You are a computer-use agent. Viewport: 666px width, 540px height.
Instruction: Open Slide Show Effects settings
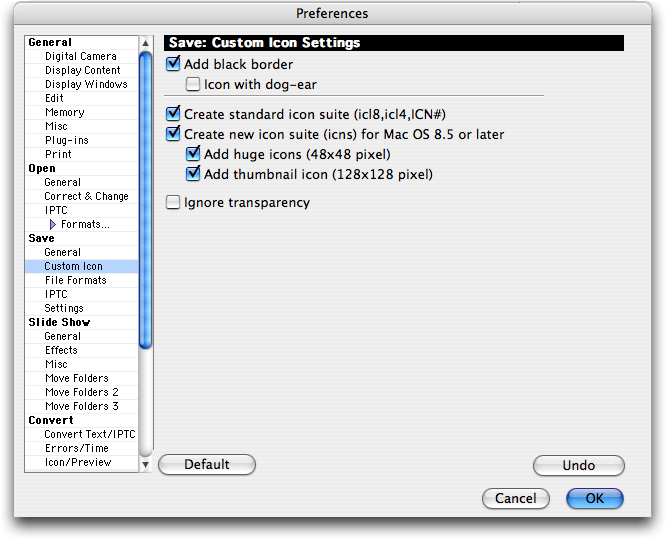(61, 351)
